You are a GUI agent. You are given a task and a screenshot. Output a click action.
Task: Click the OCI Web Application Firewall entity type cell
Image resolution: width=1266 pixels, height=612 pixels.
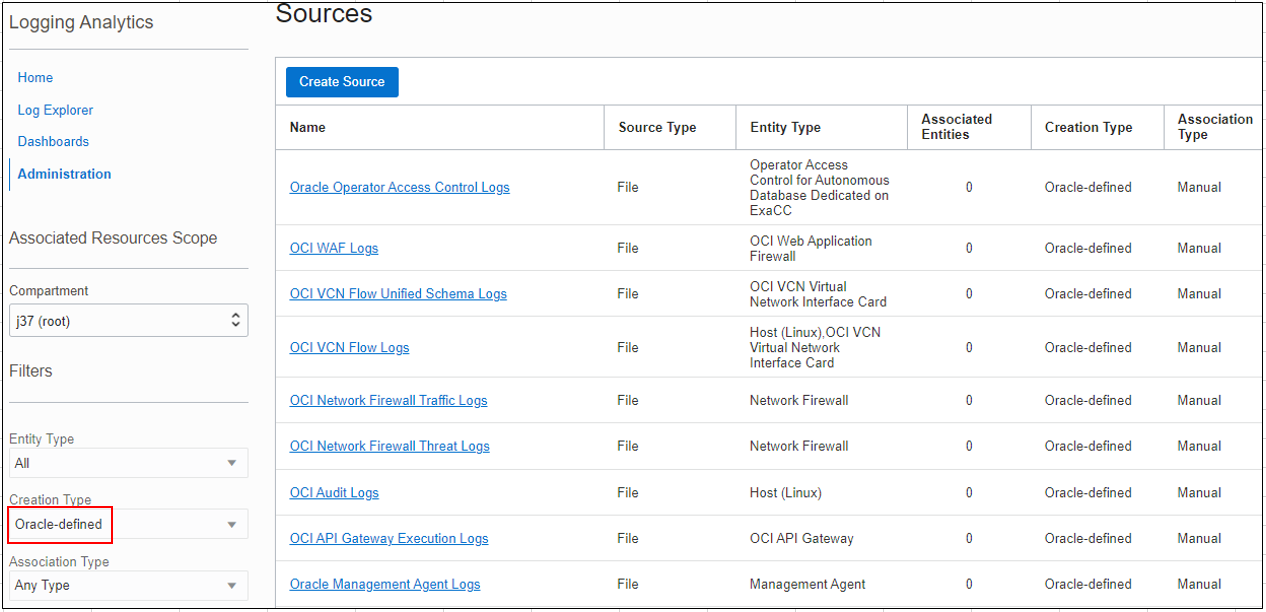tap(811, 248)
